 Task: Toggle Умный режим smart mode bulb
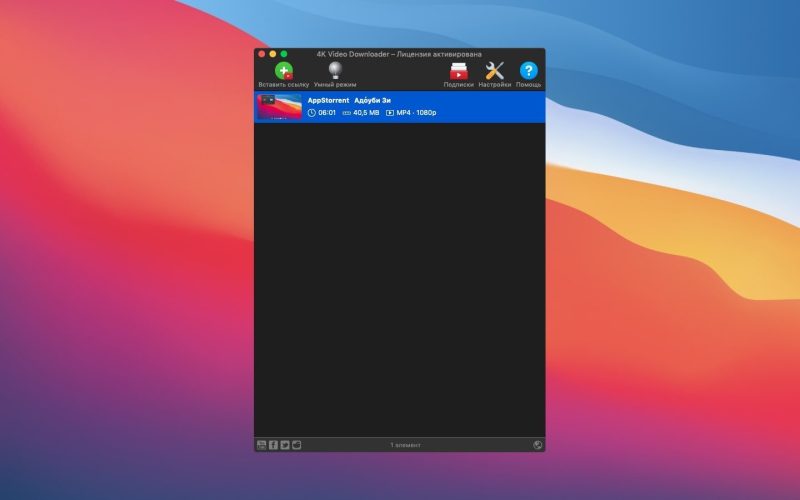[335, 70]
